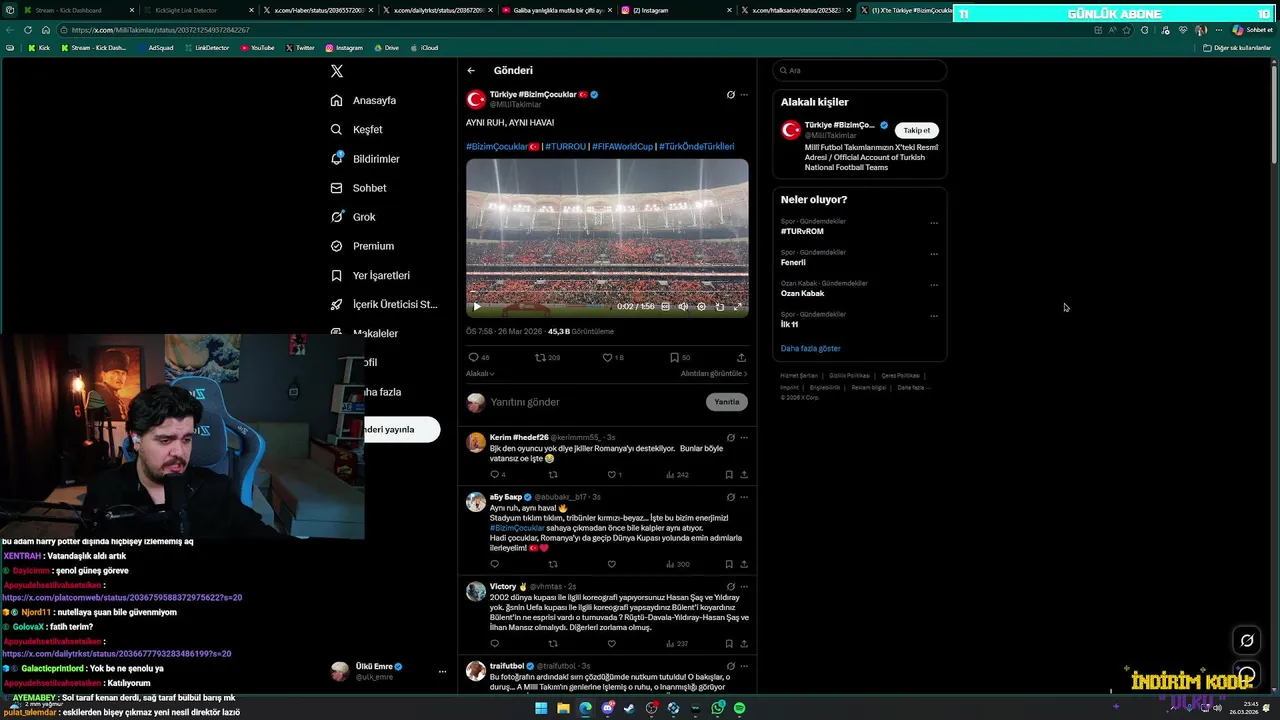
Task: Open Diğer sık kullanılanlar folder
Action: 1236,48
